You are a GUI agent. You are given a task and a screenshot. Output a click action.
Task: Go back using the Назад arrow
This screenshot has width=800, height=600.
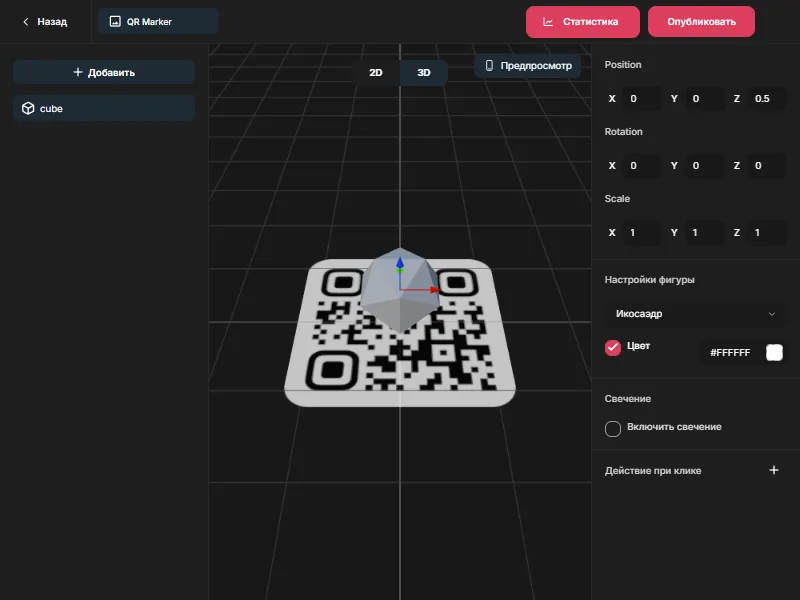(x=26, y=22)
